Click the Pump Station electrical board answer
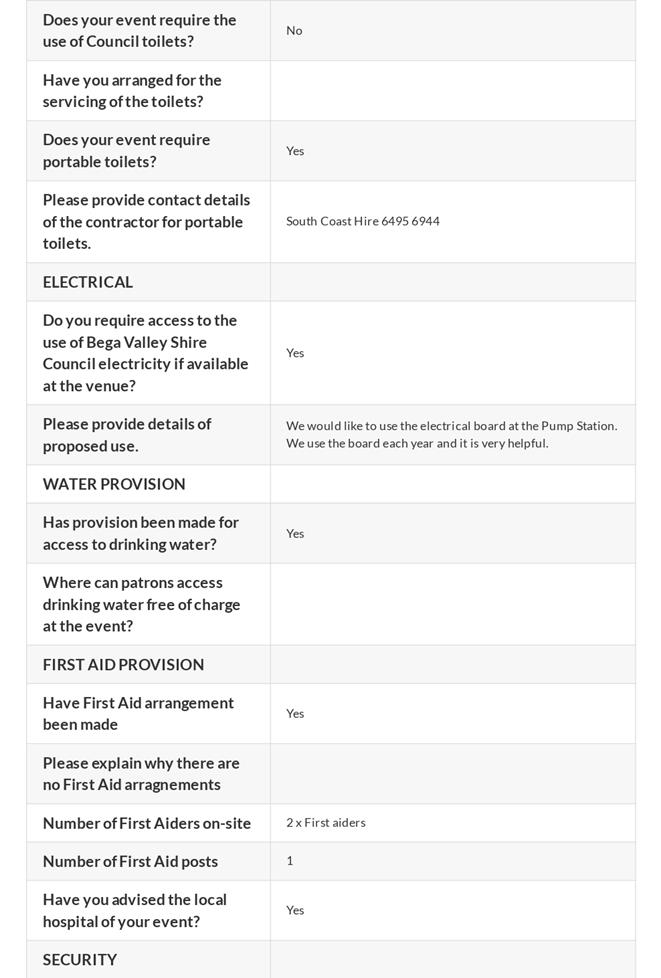Screen dimensions: 661x978 451,434
